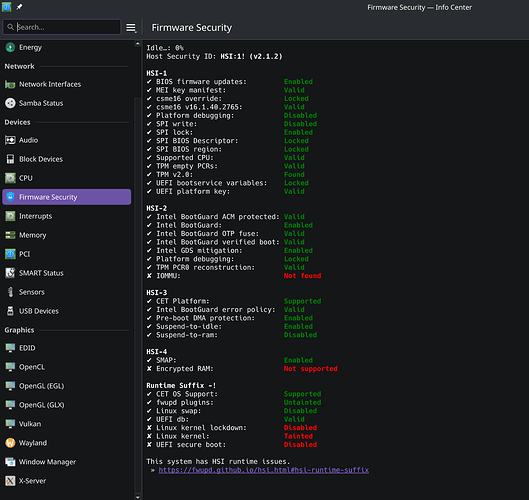Click the pin window icon in titlebar
This screenshot has height=500, width=529.
(x=19, y=7)
